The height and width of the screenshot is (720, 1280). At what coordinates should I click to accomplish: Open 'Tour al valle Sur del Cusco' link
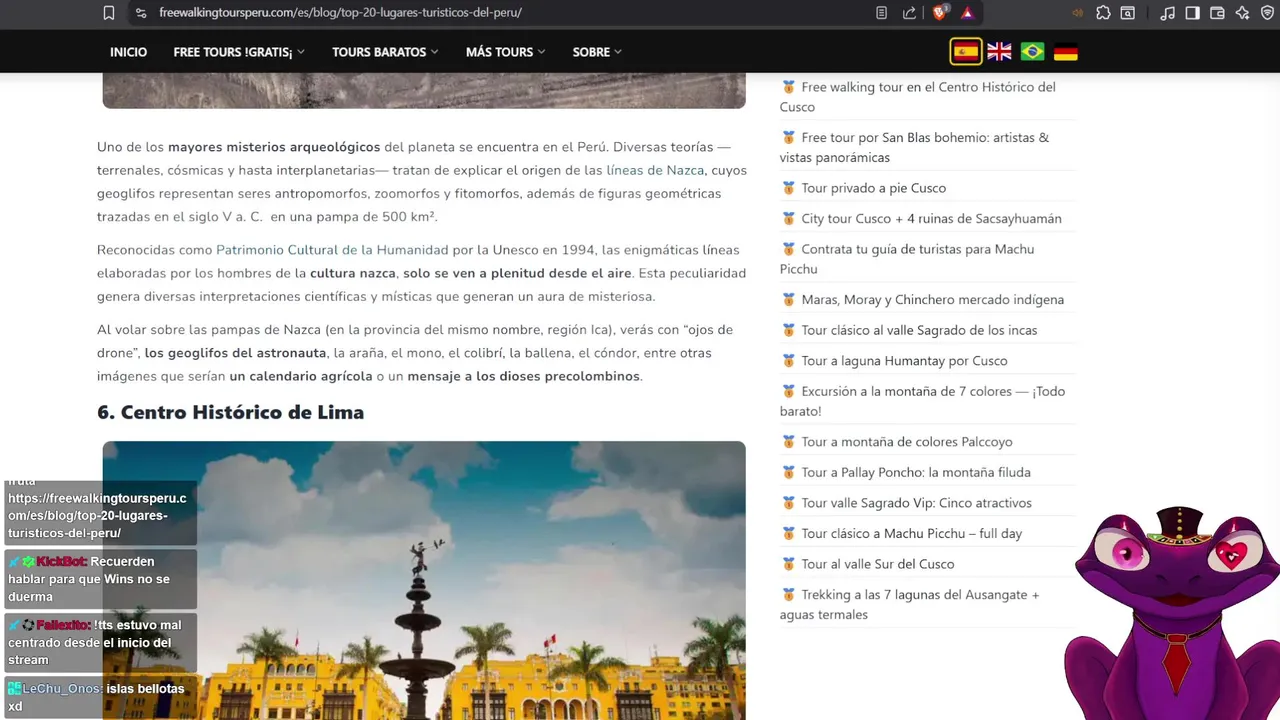878,564
